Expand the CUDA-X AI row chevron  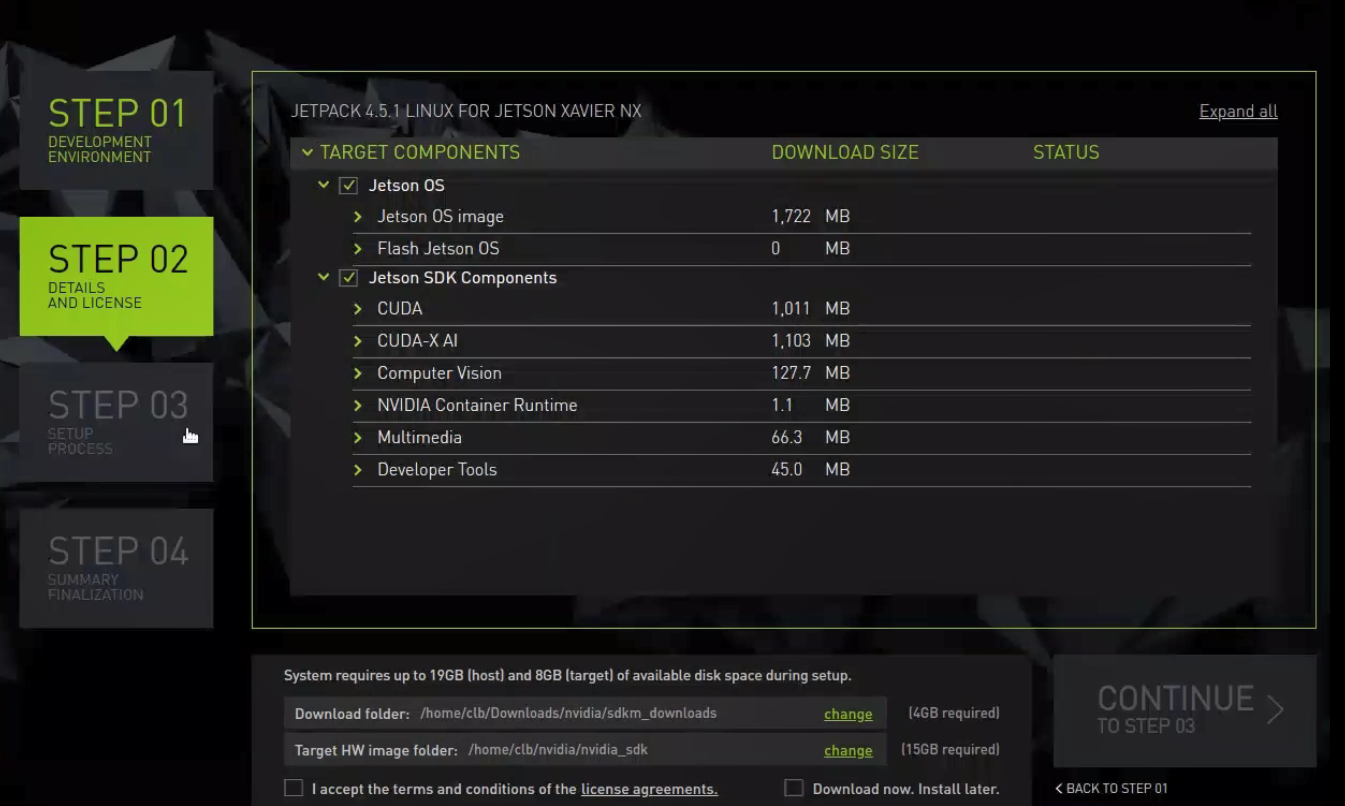(x=358, y=341)
